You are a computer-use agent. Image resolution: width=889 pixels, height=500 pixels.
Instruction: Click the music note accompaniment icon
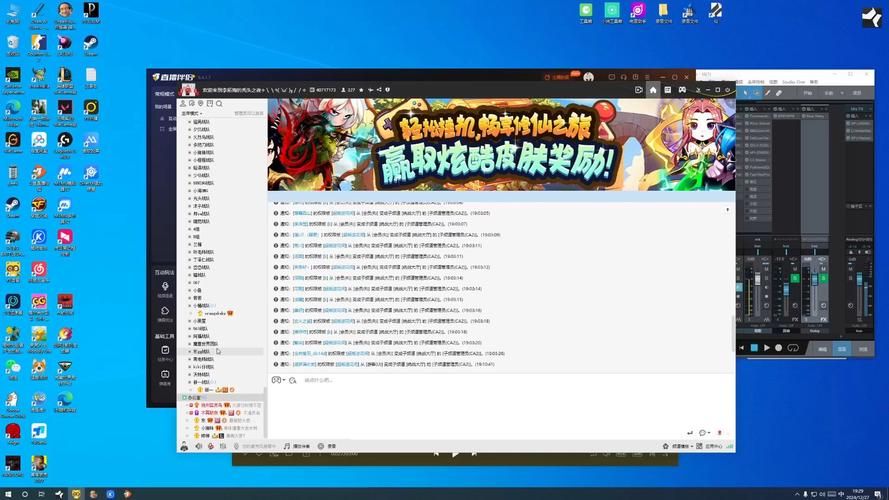tap(287, 446)
